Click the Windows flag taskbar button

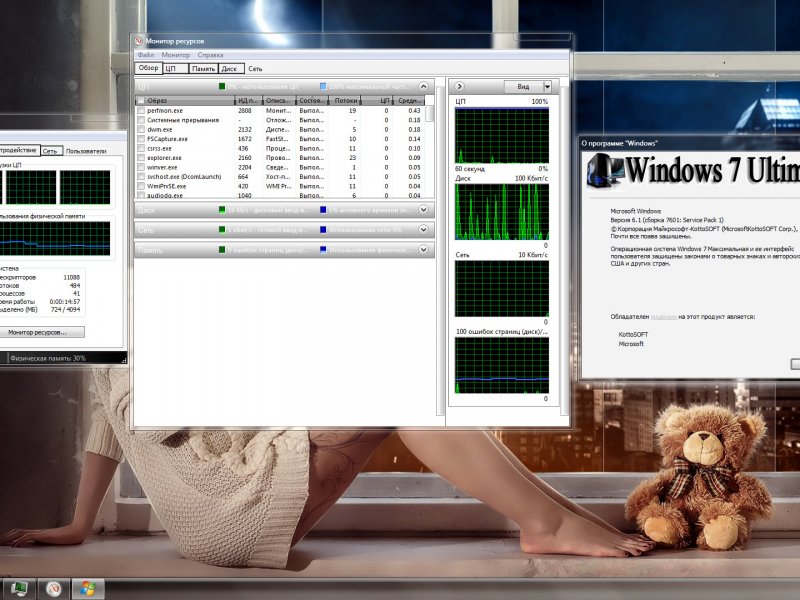coord(88,589)
